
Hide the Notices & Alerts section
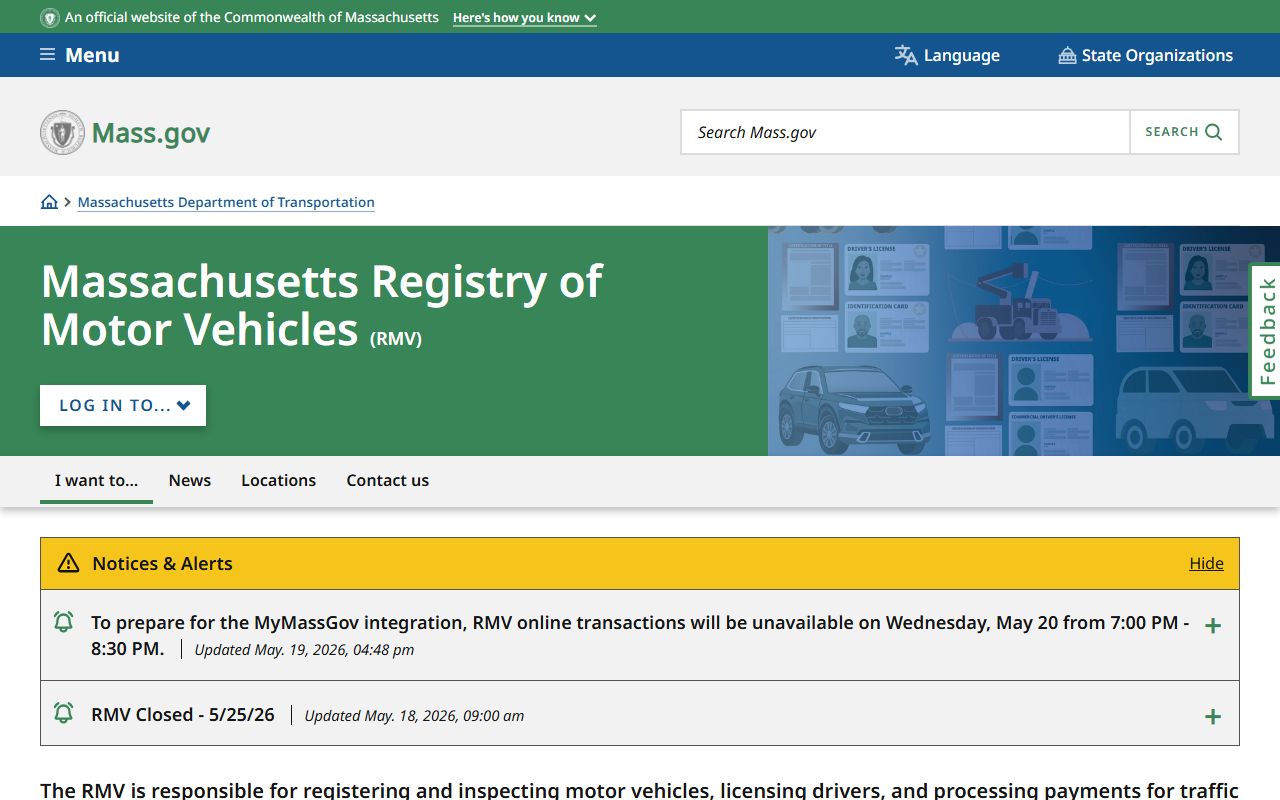click(x=1206, y=563)
